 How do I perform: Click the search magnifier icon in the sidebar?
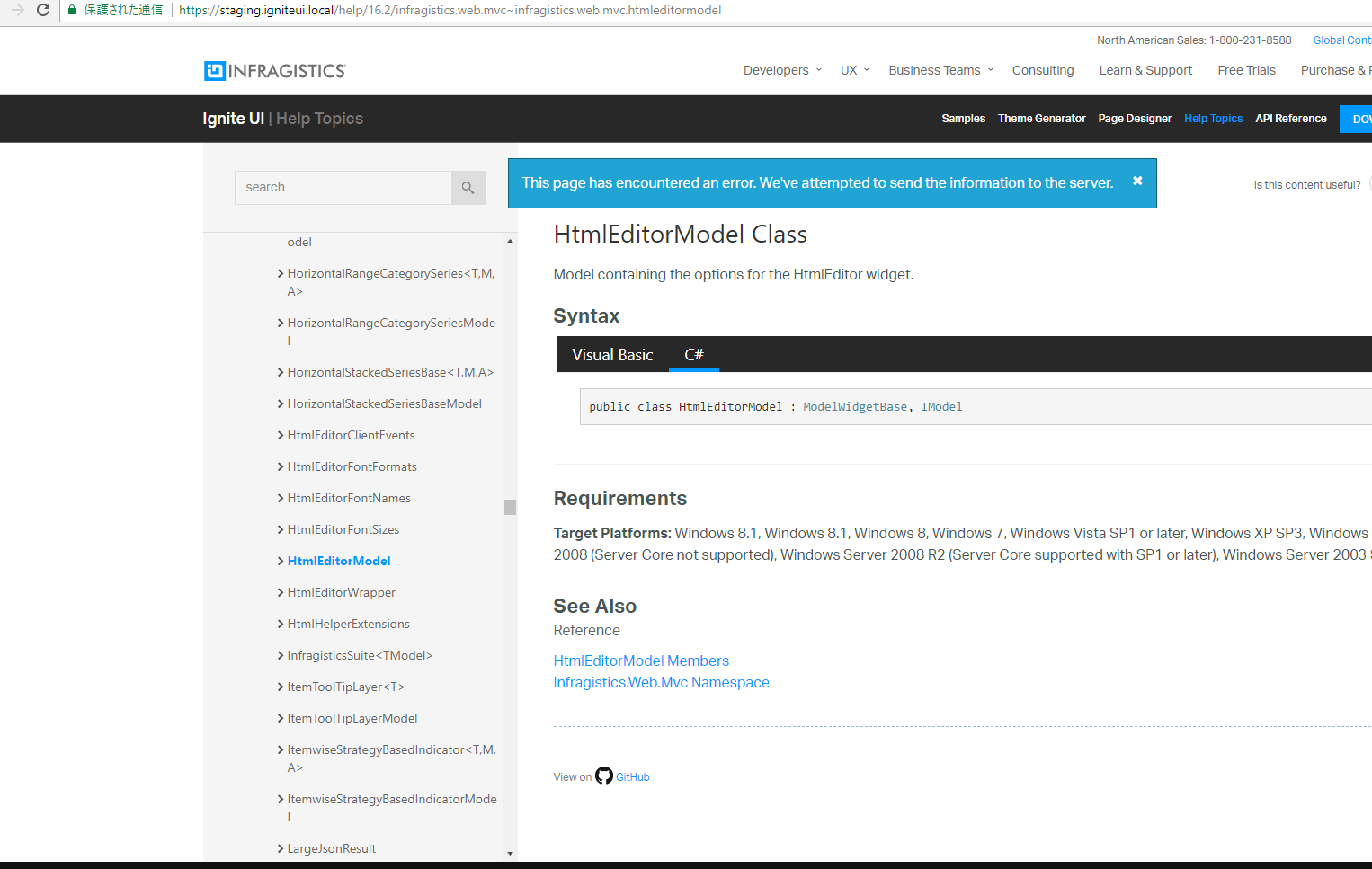coord(468,187)
